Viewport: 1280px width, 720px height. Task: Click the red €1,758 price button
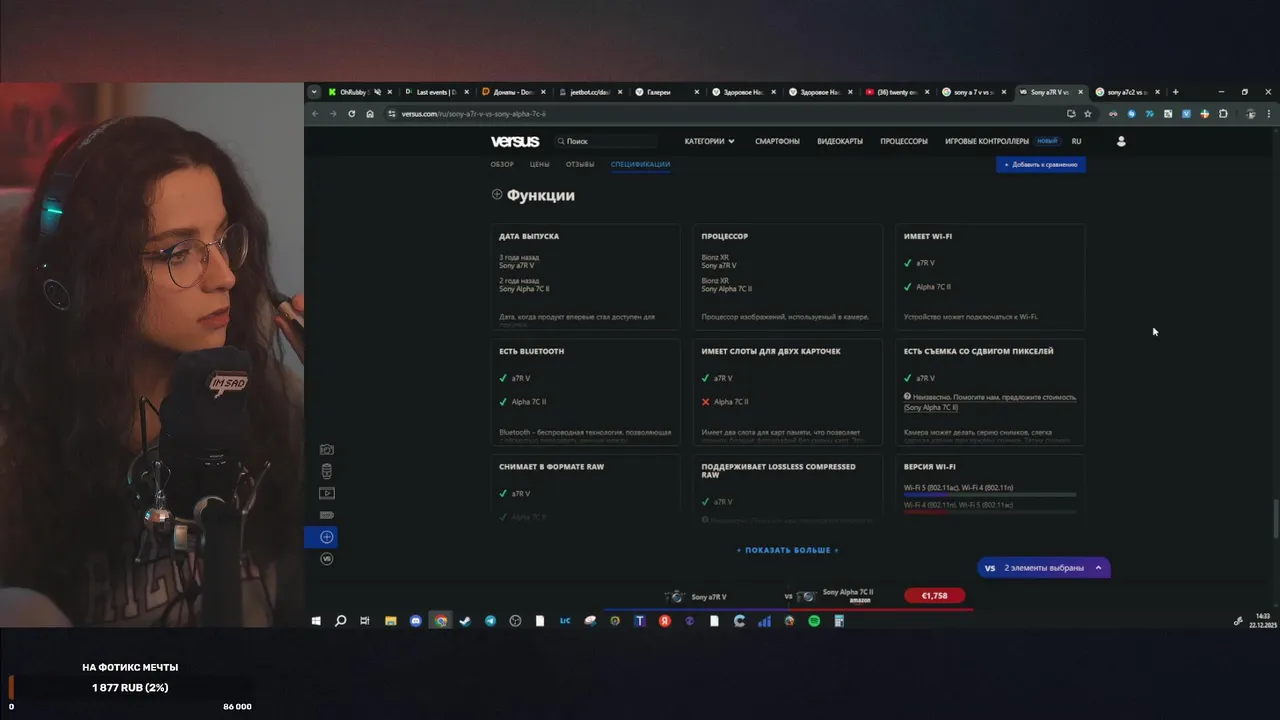(x=934, y=596)
